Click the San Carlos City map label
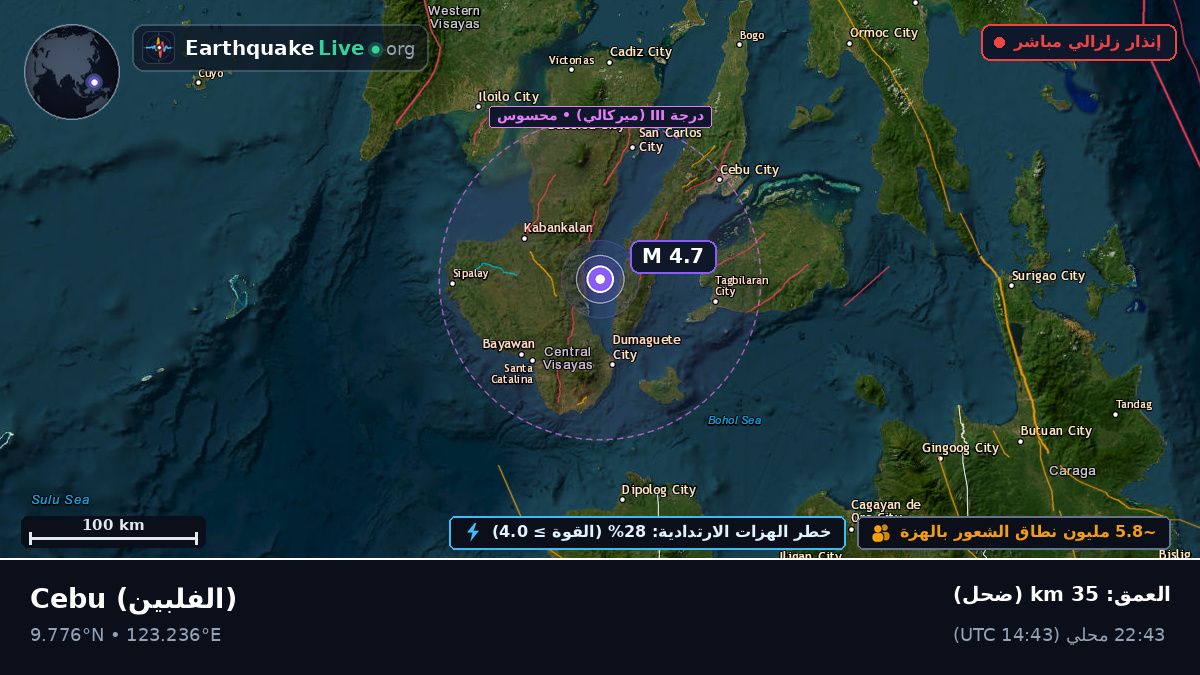This screenshot has height=675, width=1200. [670, 140]
